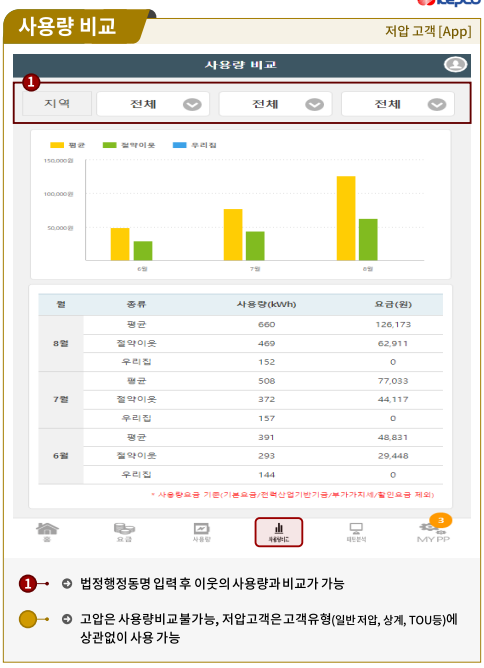The height and width of the screenshot is (668, 484).
Task: Click the 사용량 비교 header title
Action: (241, 65)
